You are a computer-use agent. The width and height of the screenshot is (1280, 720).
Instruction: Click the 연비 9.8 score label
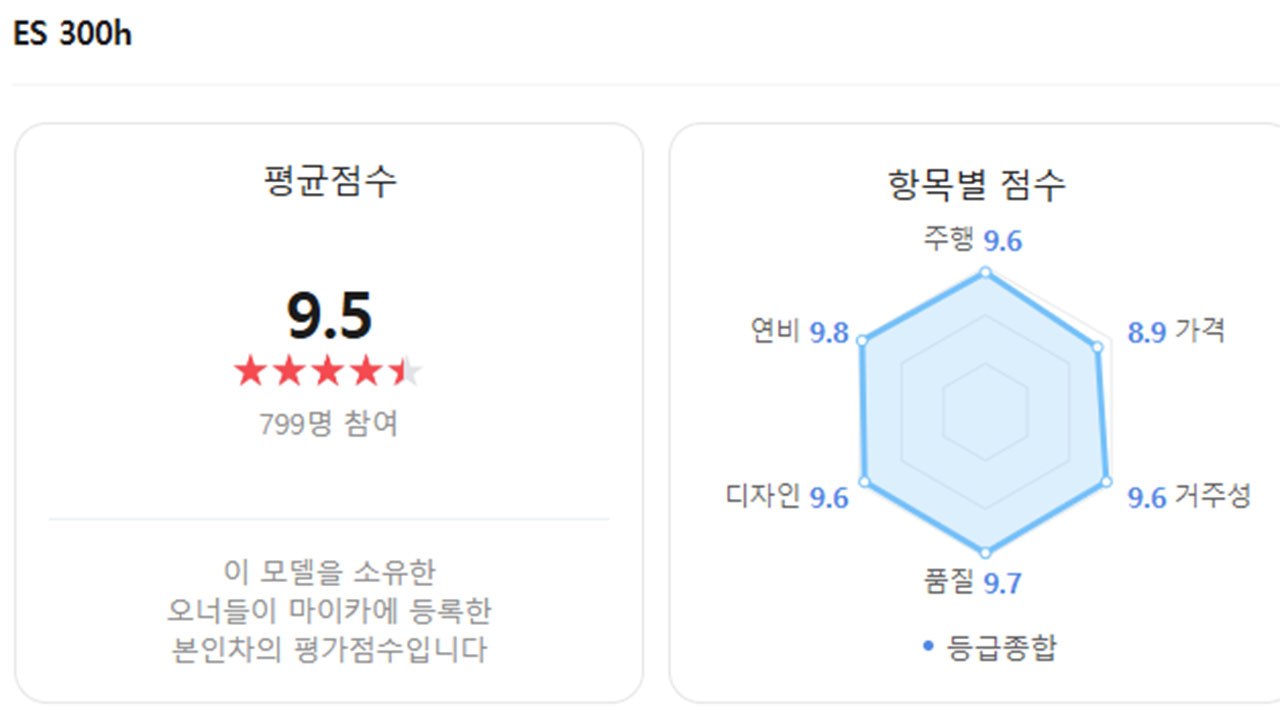[x=800, y=332]
